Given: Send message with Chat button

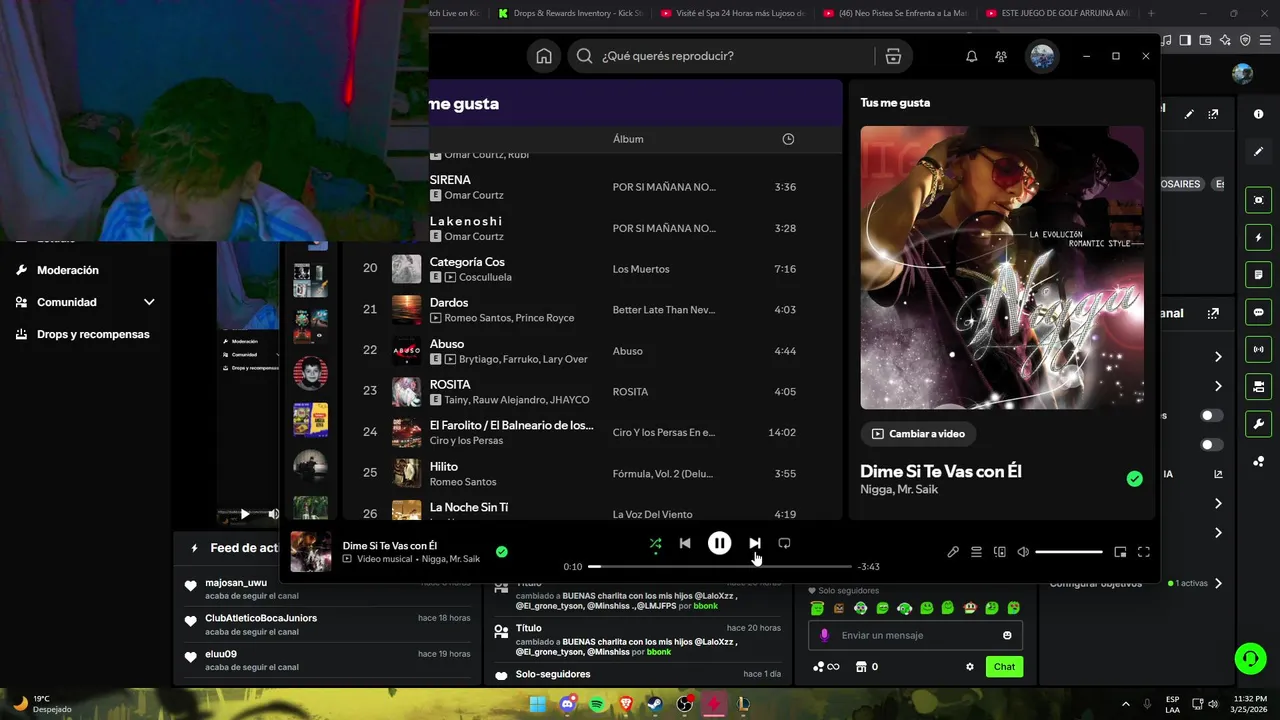Looking at the screenshot, I should 1004,667.
